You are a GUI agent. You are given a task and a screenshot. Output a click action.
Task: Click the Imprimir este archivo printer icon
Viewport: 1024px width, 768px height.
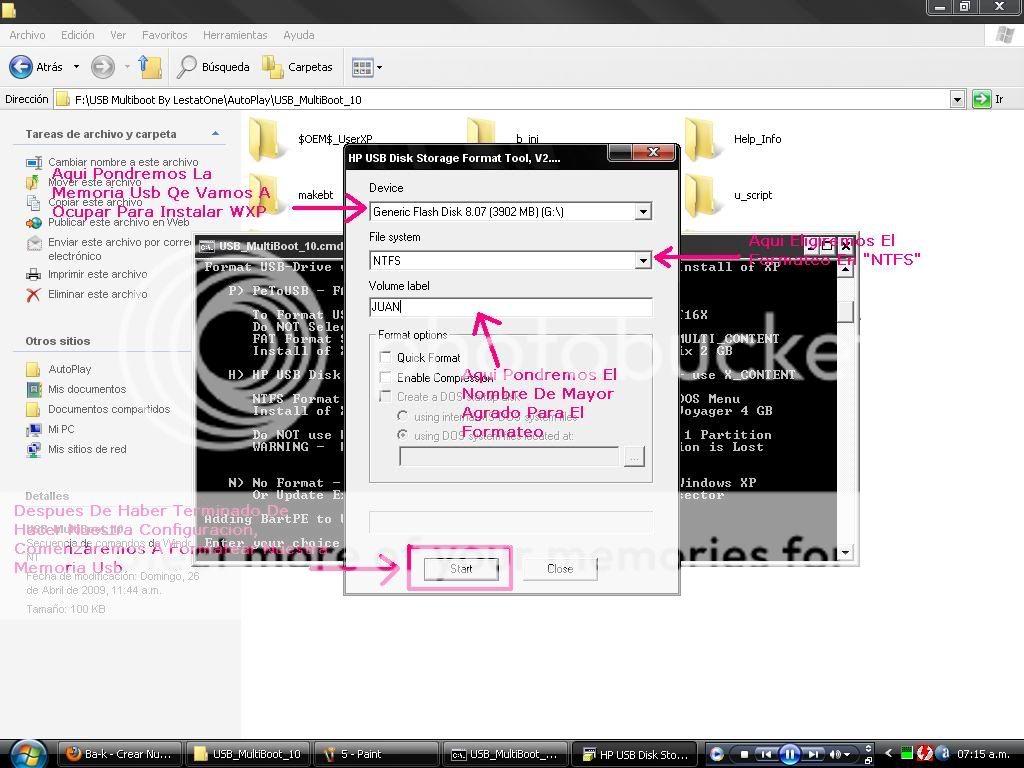33,274
